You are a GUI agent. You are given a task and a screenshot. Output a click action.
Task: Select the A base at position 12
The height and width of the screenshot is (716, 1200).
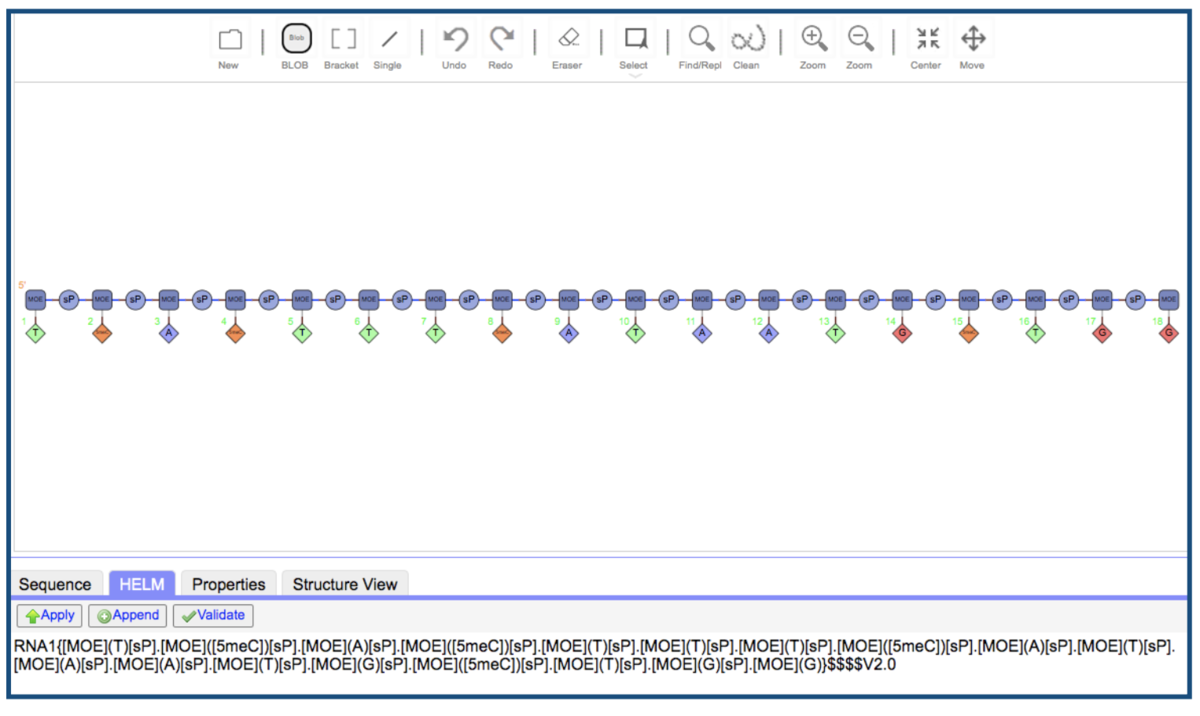pos(768,334)
